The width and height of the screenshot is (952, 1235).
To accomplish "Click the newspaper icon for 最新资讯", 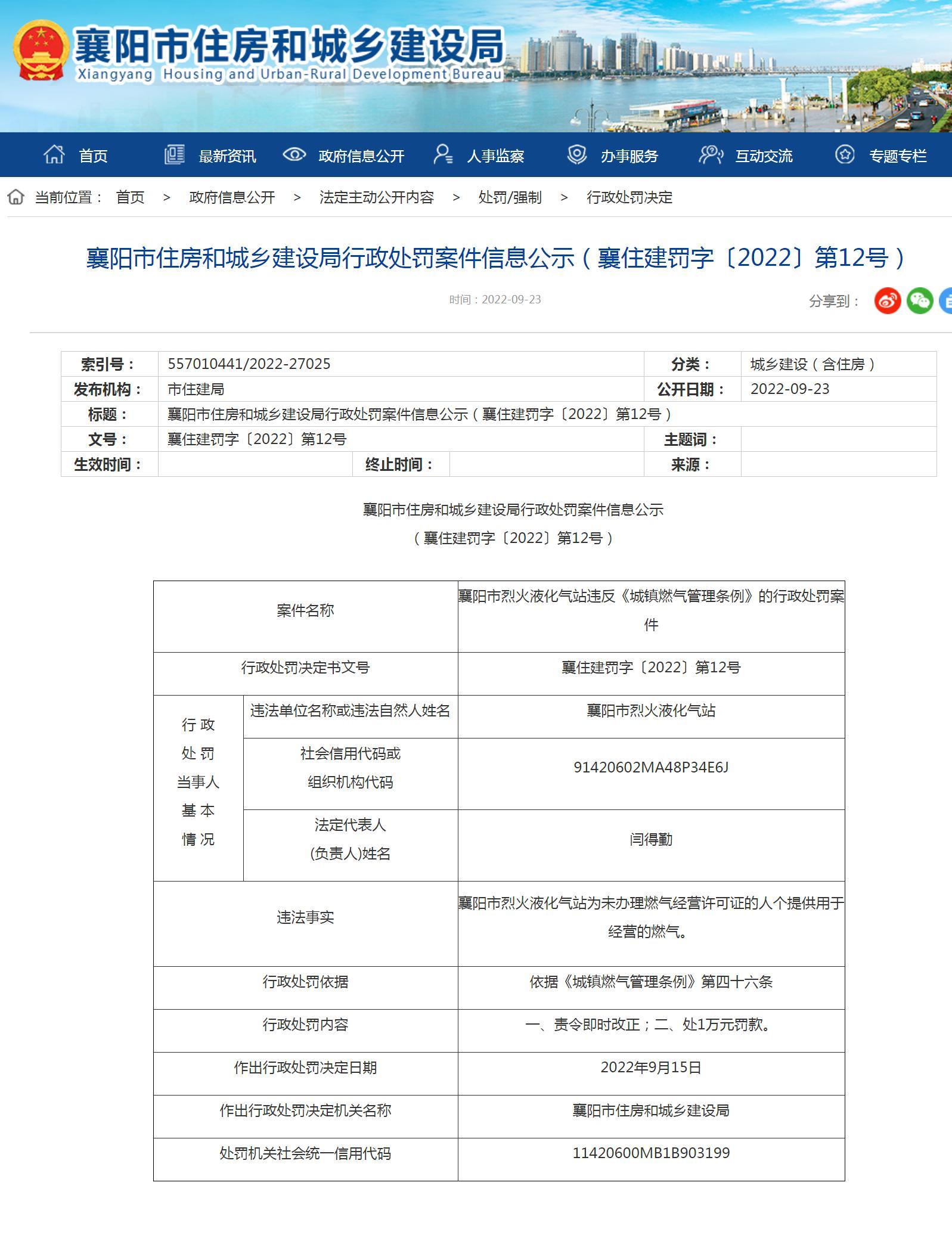I will [x=175, y=154].
